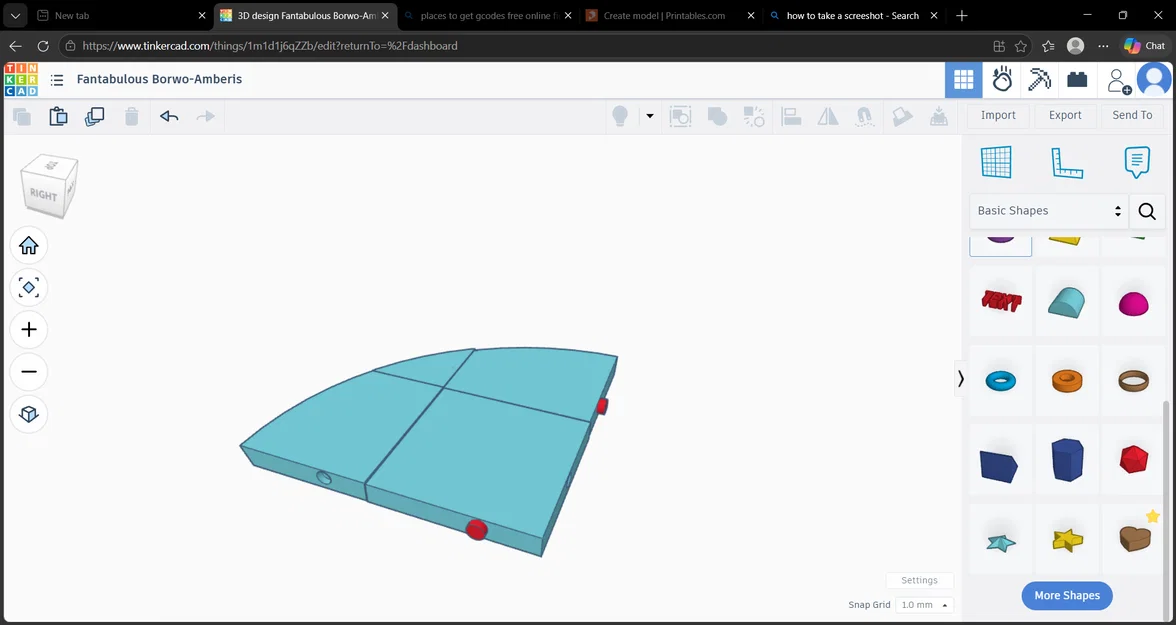Open the visibility options dropdown arrow
This screenshot has height=625, width=1176.
(650, 116)
